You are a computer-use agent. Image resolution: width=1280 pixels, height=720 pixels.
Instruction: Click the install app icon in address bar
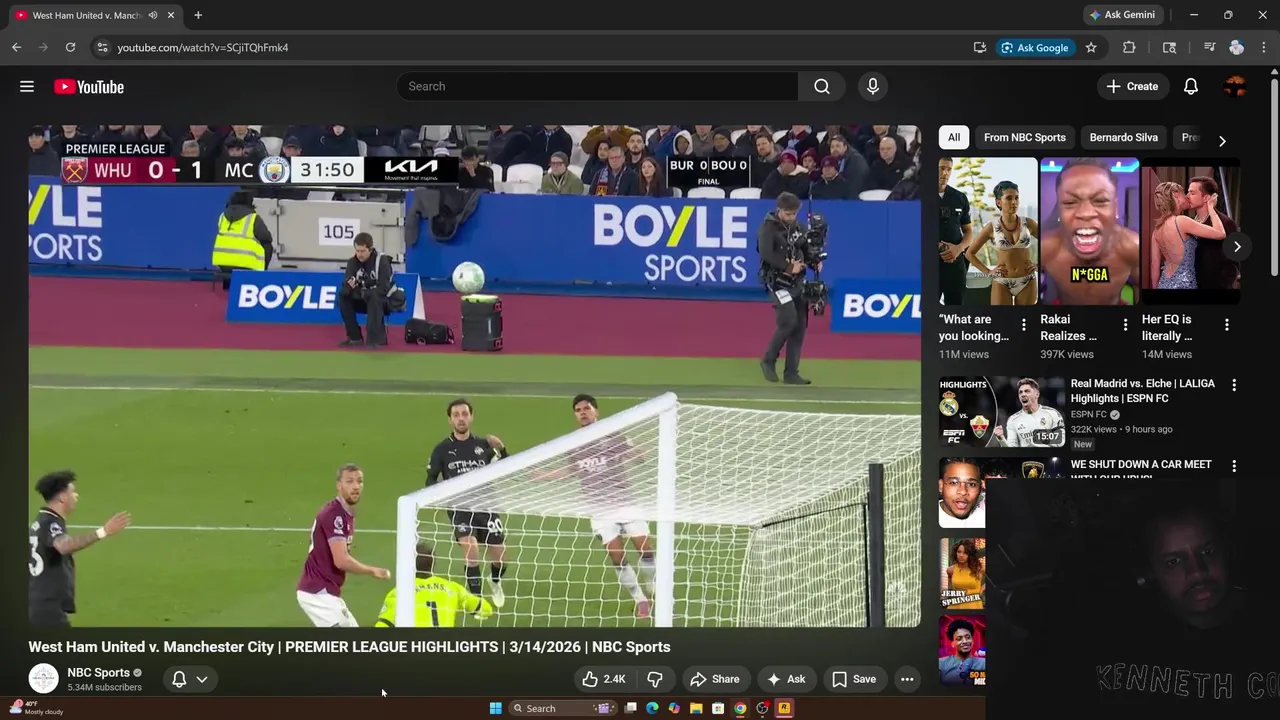coord(979,47)
